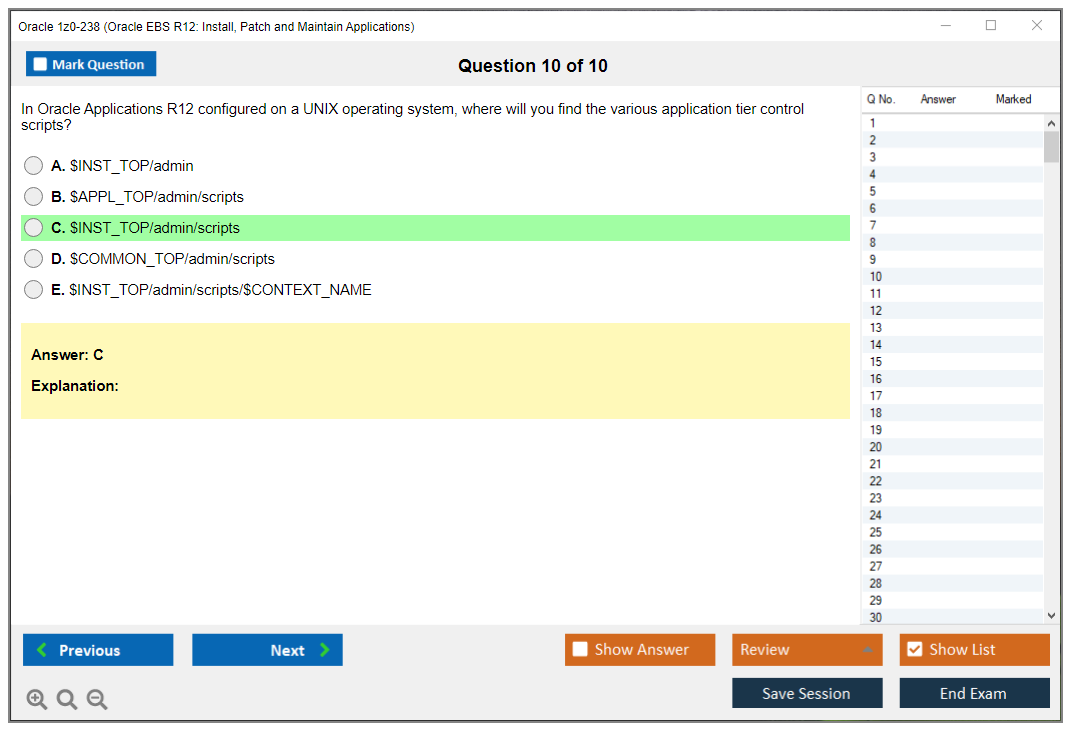The width and height of the screenshot is (1075, 735).
Task: Choose option C $INST_TOP/admin/scripts
Action: tap(34, 228)
